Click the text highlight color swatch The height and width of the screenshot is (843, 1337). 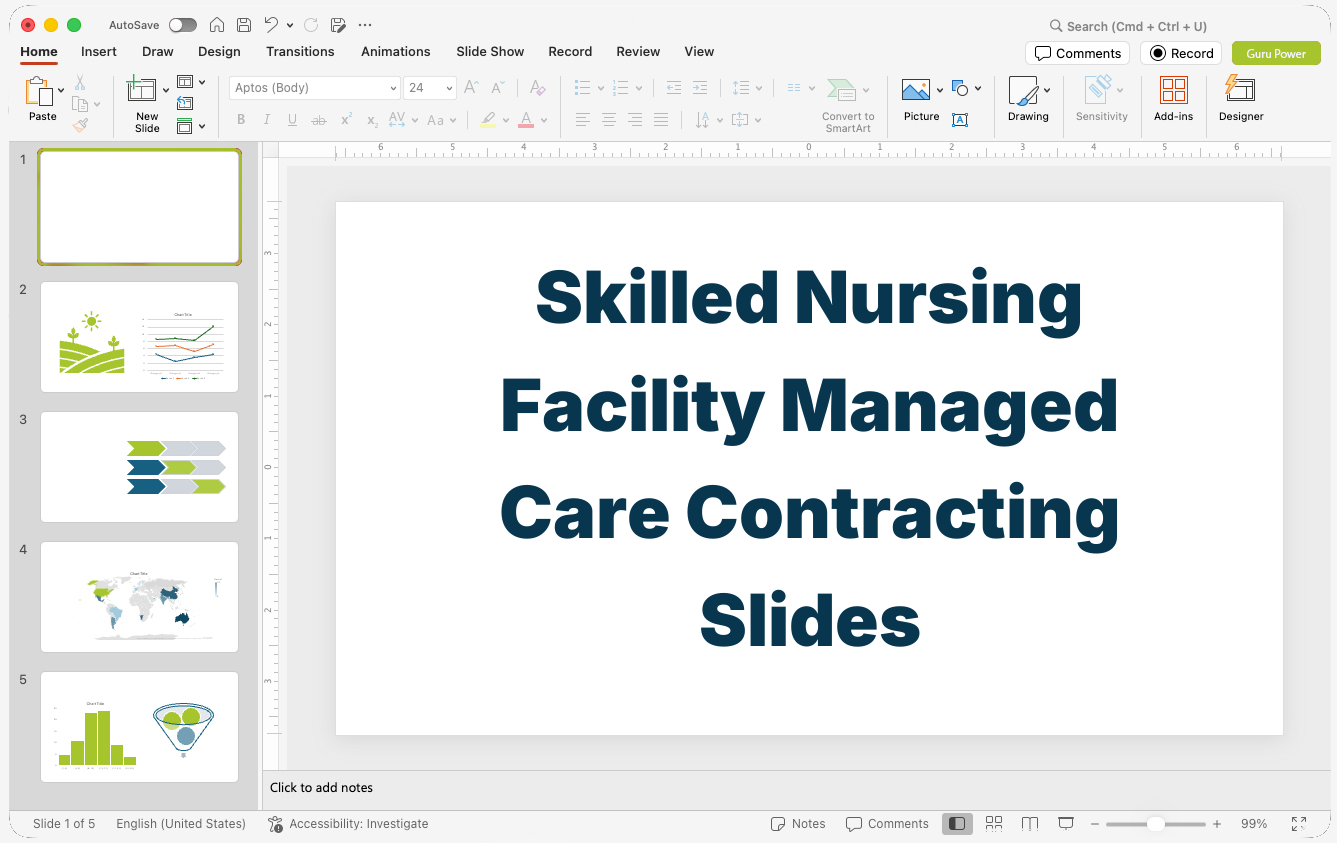pyautogui.click(x=488, y=120)
